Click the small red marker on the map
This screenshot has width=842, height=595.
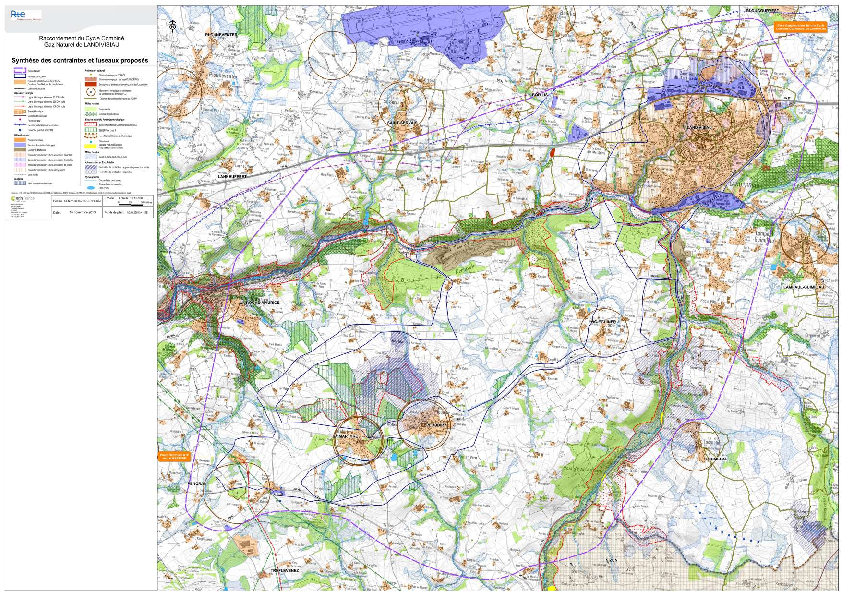tap(550, 152)
